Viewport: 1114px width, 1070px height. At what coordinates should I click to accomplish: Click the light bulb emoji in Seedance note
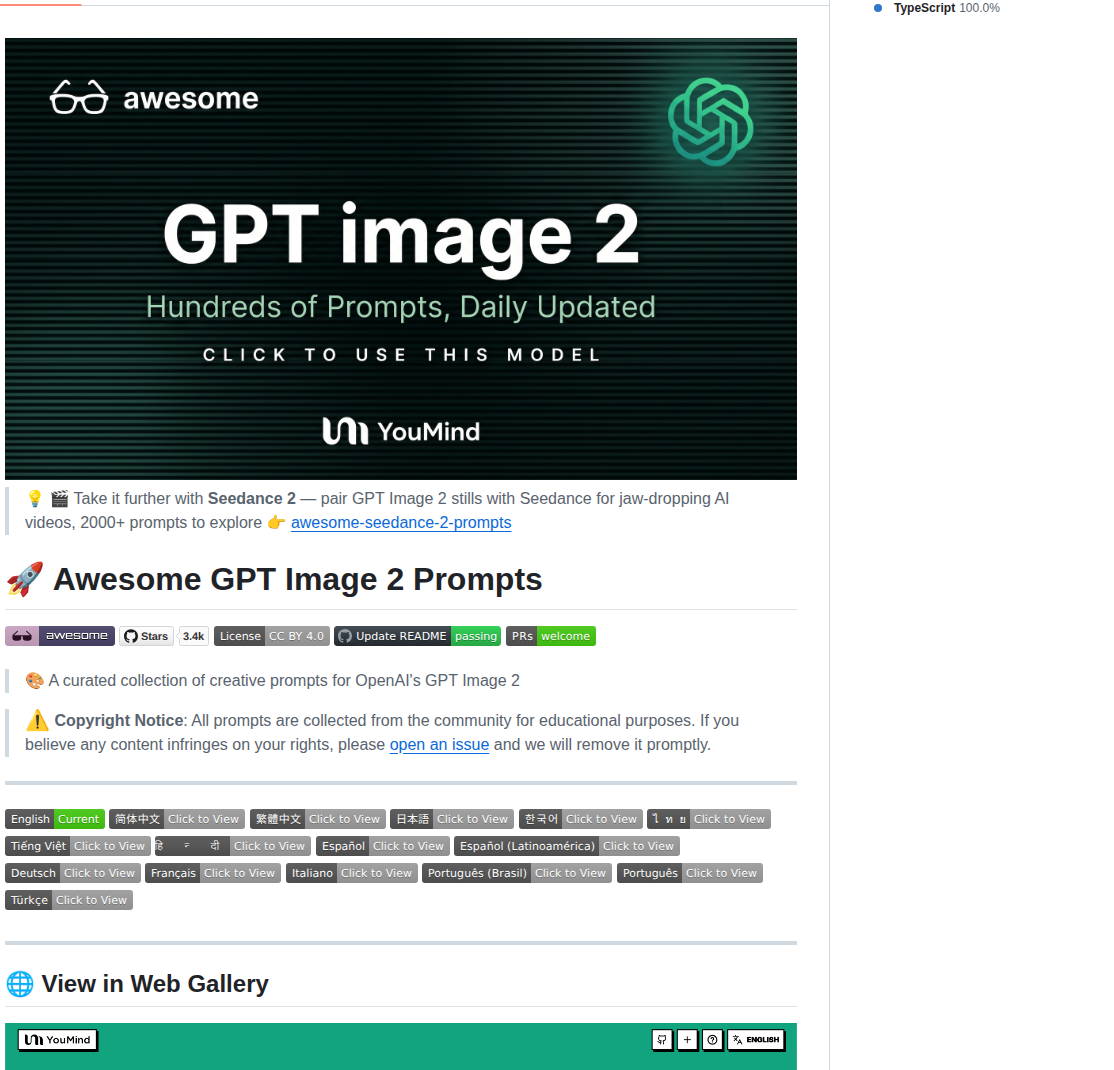35,499
